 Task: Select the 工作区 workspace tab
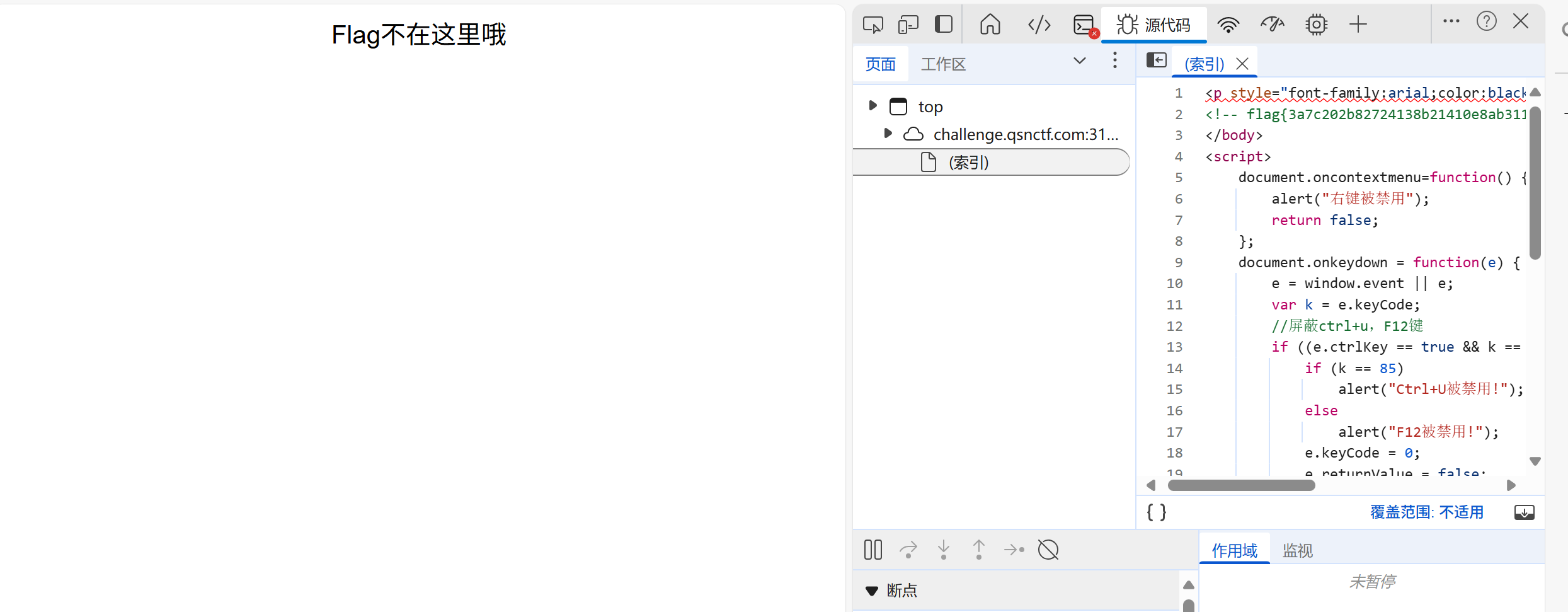(x=943, y=64)
